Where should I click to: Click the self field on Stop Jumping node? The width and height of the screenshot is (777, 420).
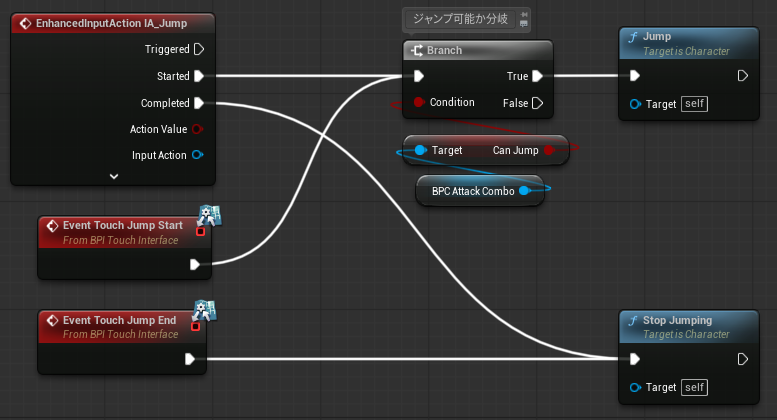(x=694, y=387)
